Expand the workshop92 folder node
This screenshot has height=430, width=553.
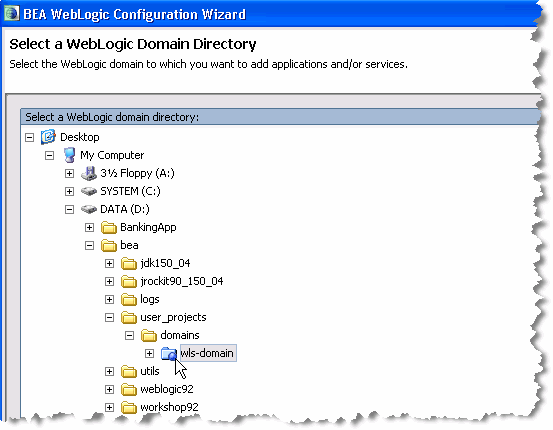tap(109, 407)
